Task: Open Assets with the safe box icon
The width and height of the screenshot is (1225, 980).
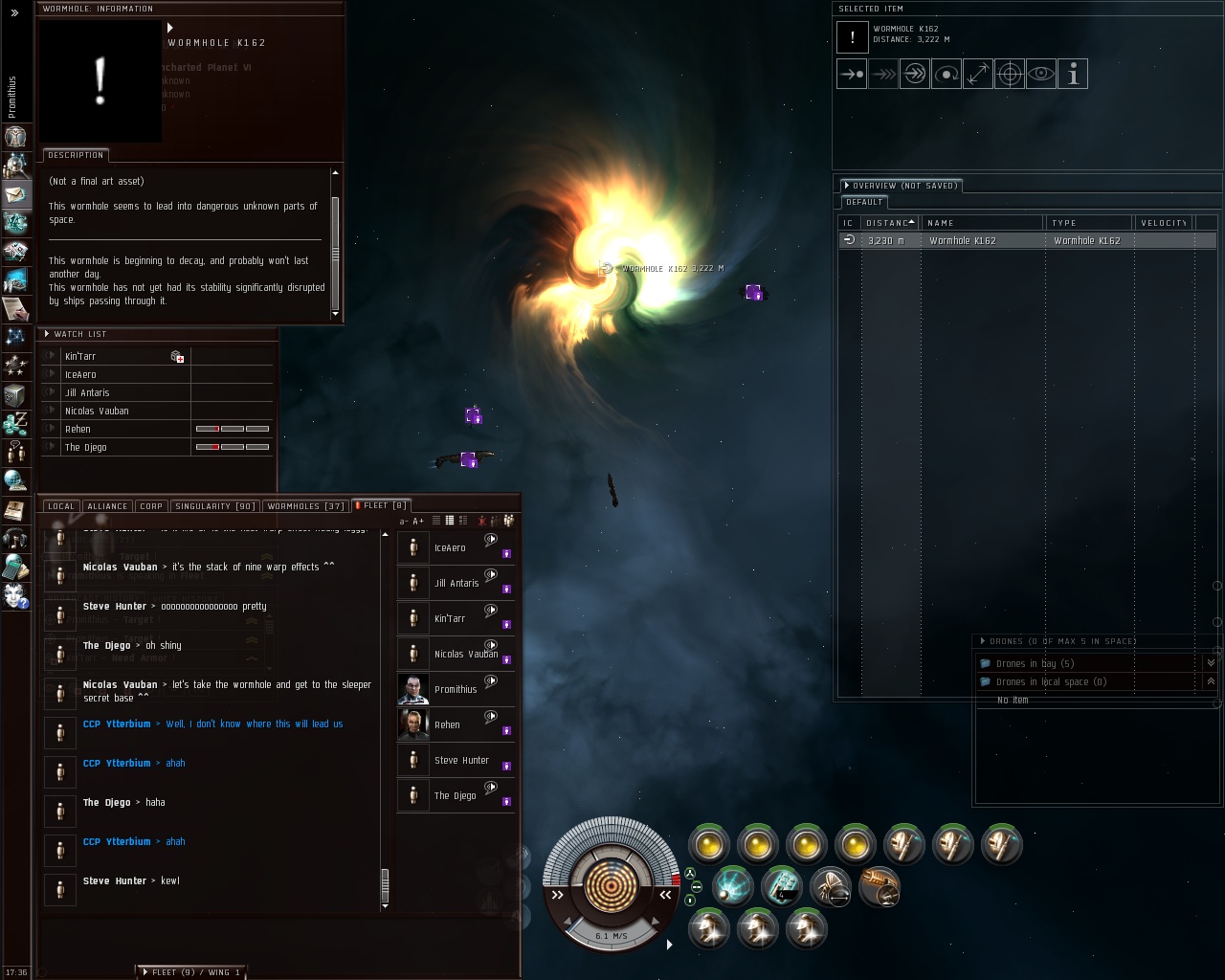Action: (x=15, y=395)
